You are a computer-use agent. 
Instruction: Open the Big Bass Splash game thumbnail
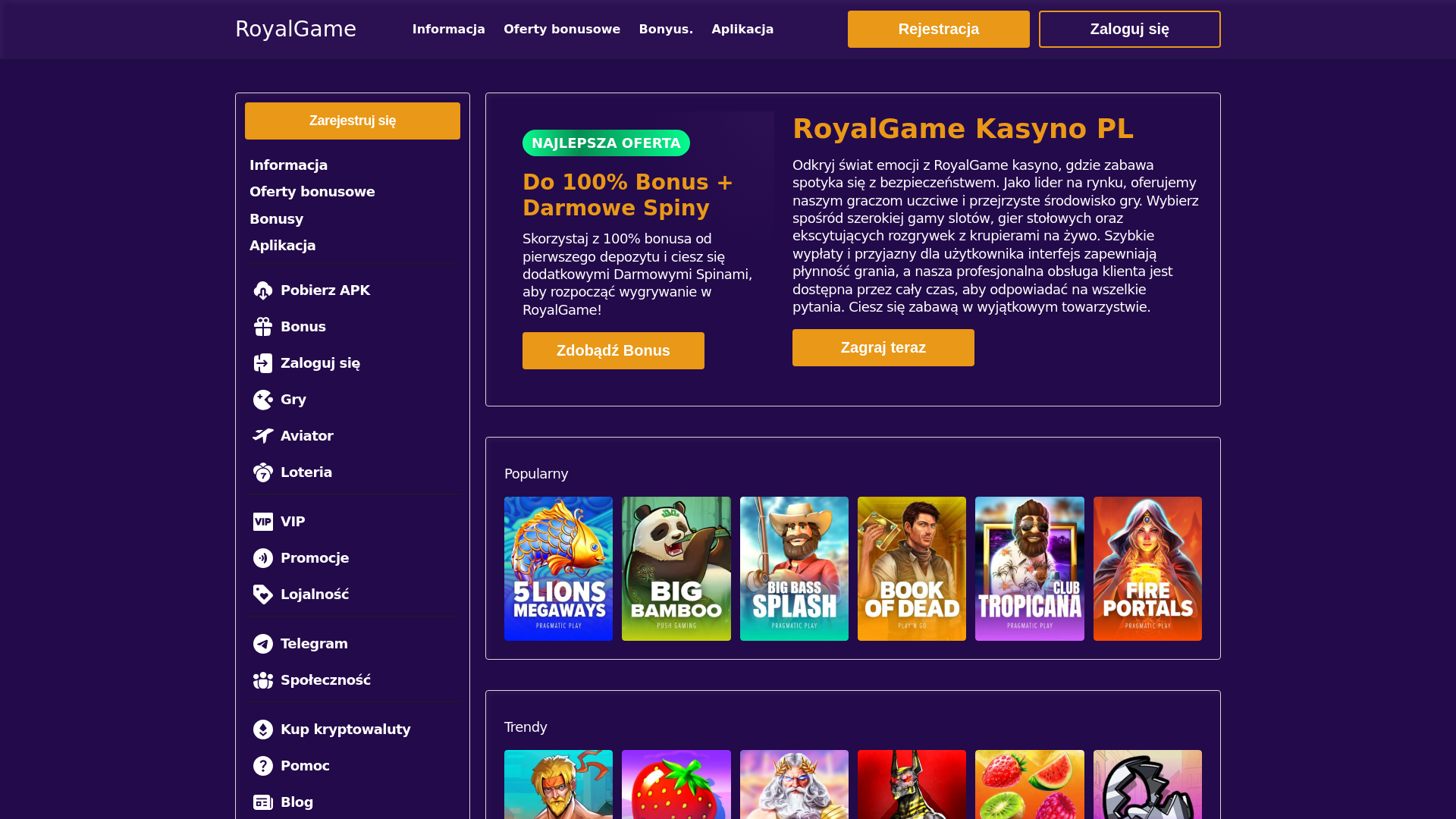794,569
